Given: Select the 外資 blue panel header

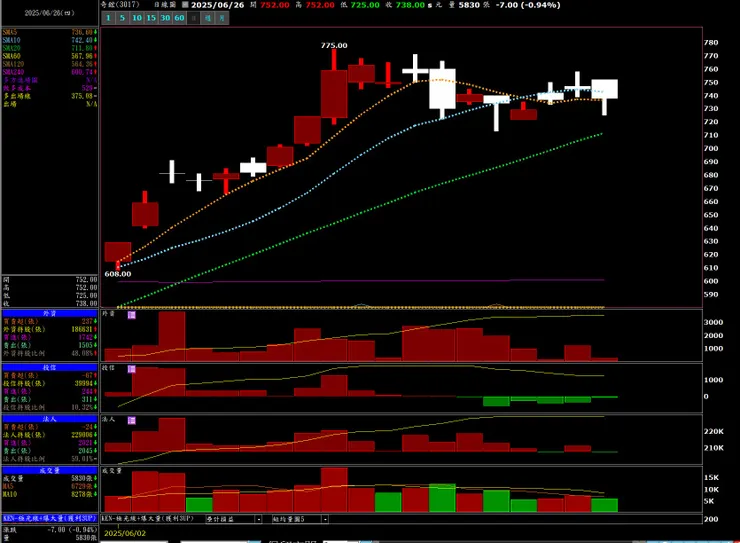Looking at the screenshot, I should 50,313.
